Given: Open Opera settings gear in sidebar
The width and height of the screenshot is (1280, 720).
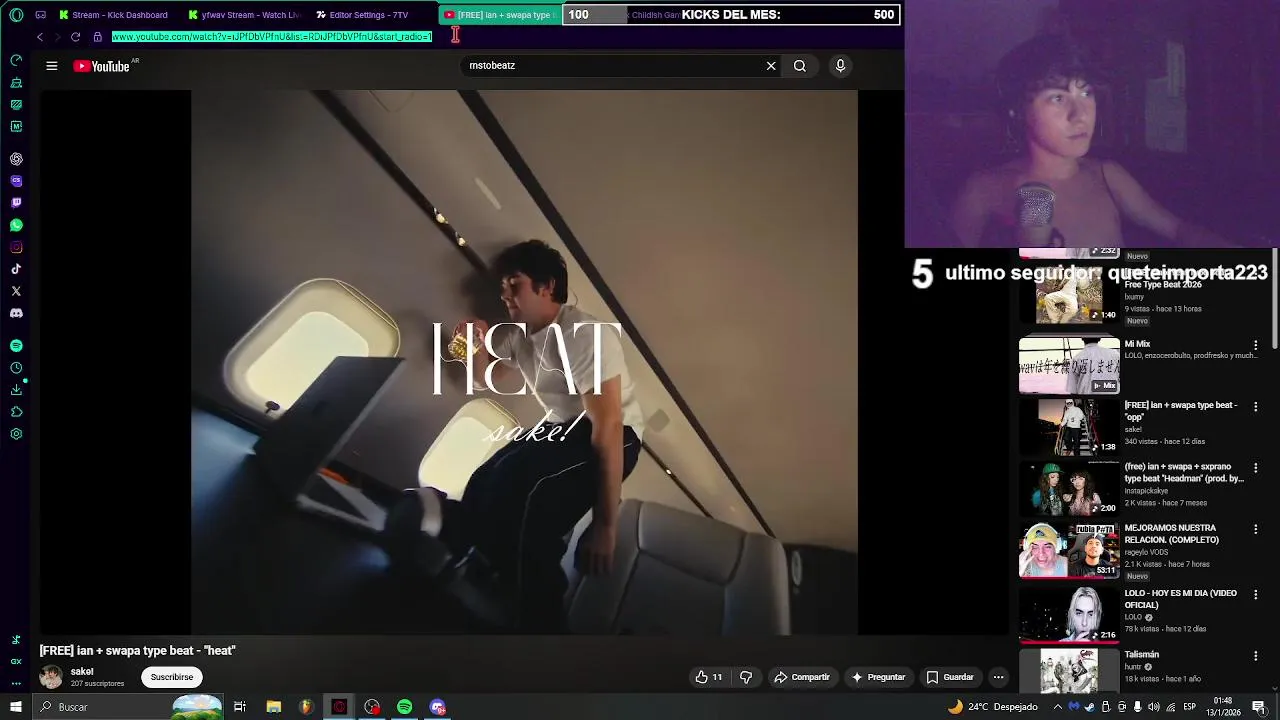Looking at the screenshot, I should click(x=16, y=434).
